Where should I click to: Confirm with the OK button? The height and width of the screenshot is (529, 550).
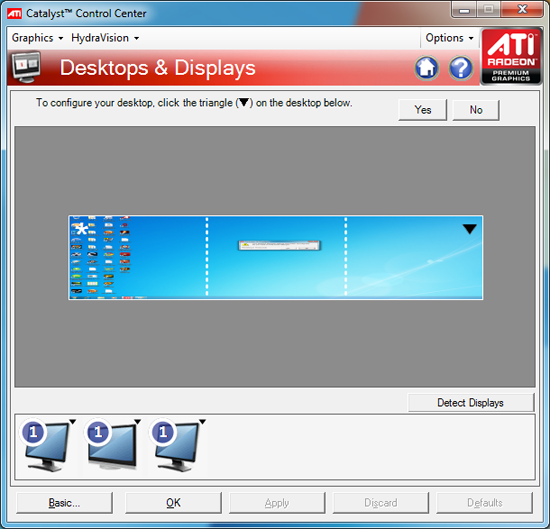(173, 503)
